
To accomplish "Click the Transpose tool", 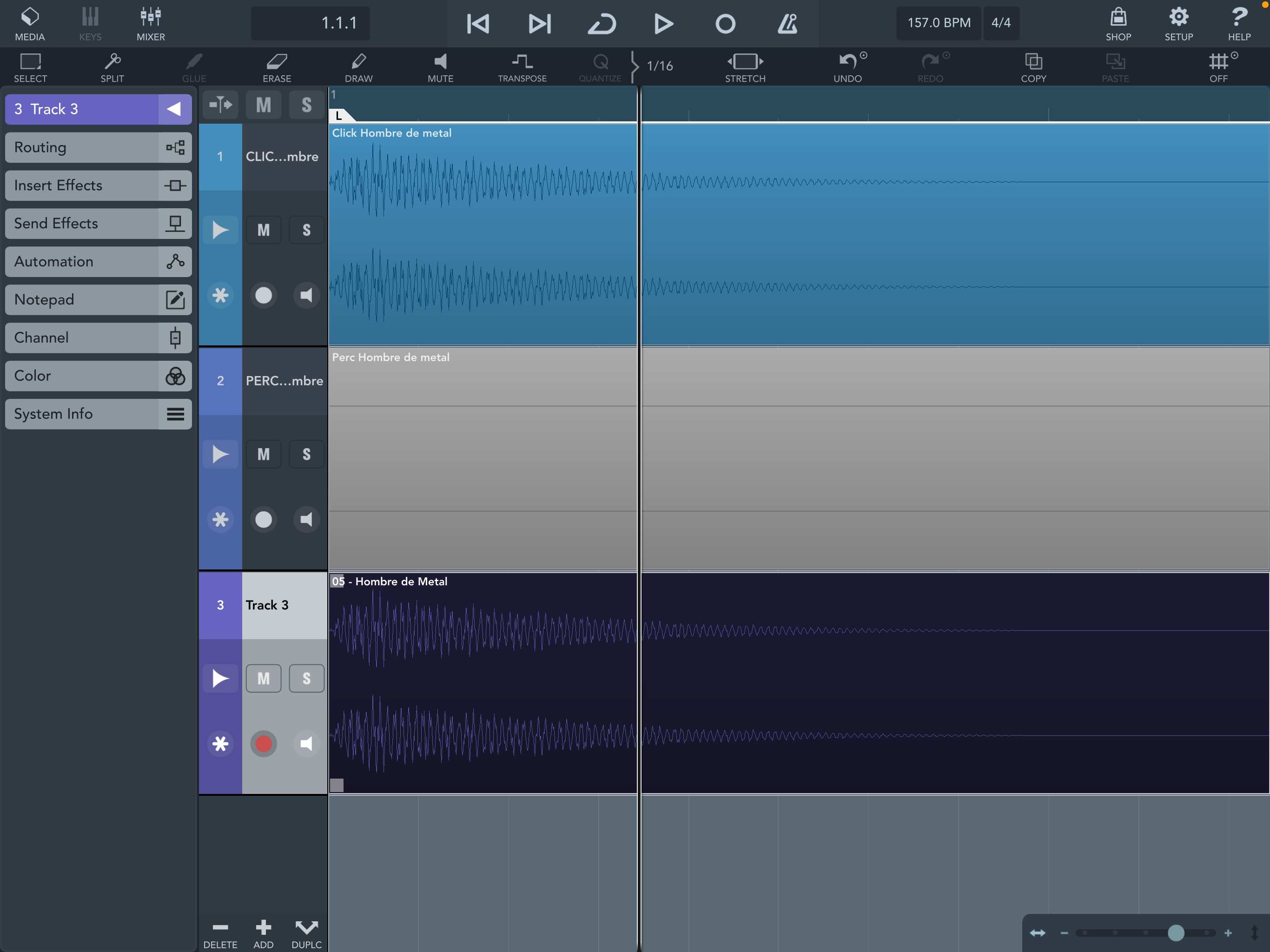I will click(522, 66).
